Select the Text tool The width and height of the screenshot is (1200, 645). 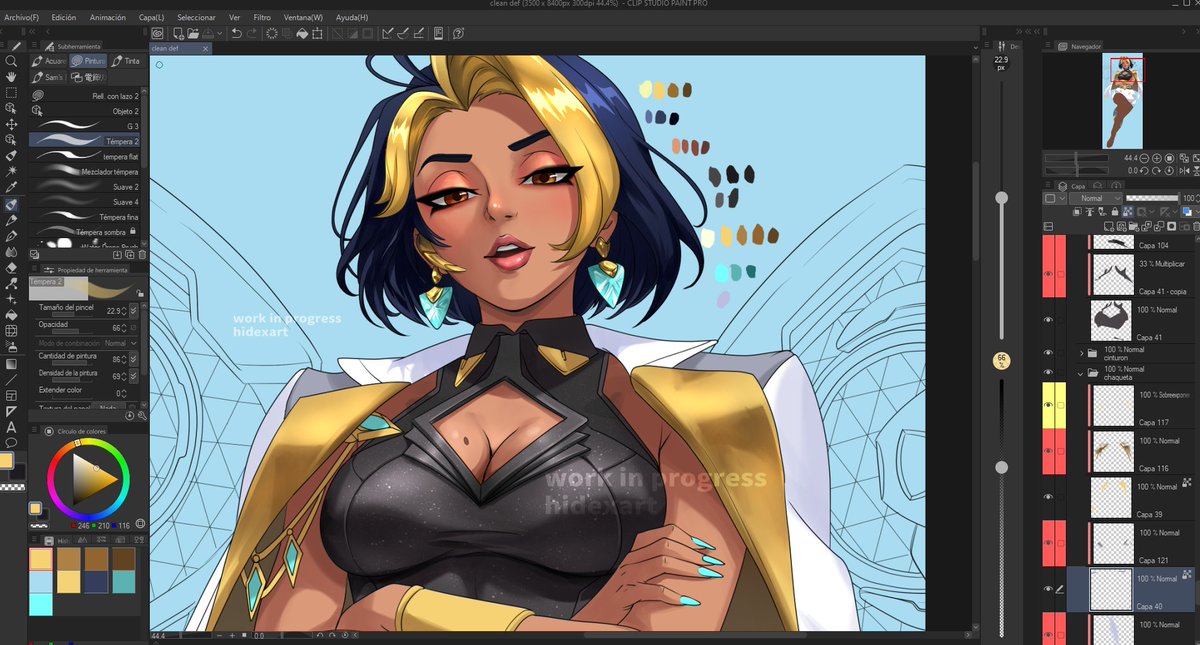(x=11, y=427)
